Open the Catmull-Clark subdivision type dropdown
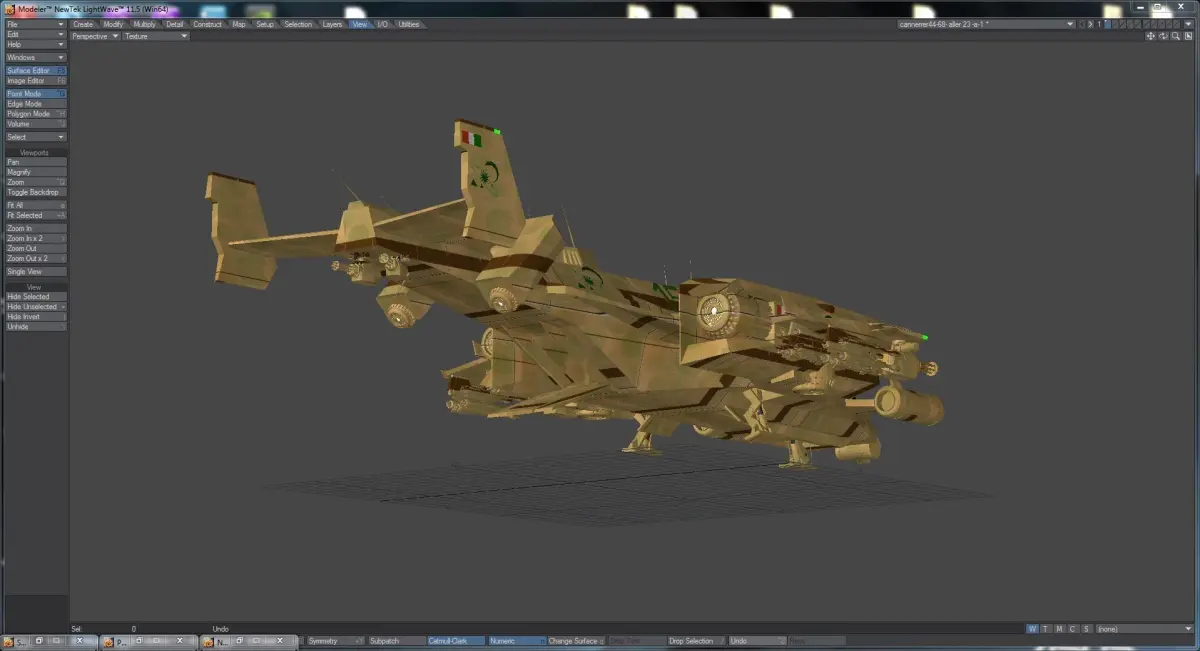The width and height of the screenshot is (1200, 651). [x=456, y=641]
